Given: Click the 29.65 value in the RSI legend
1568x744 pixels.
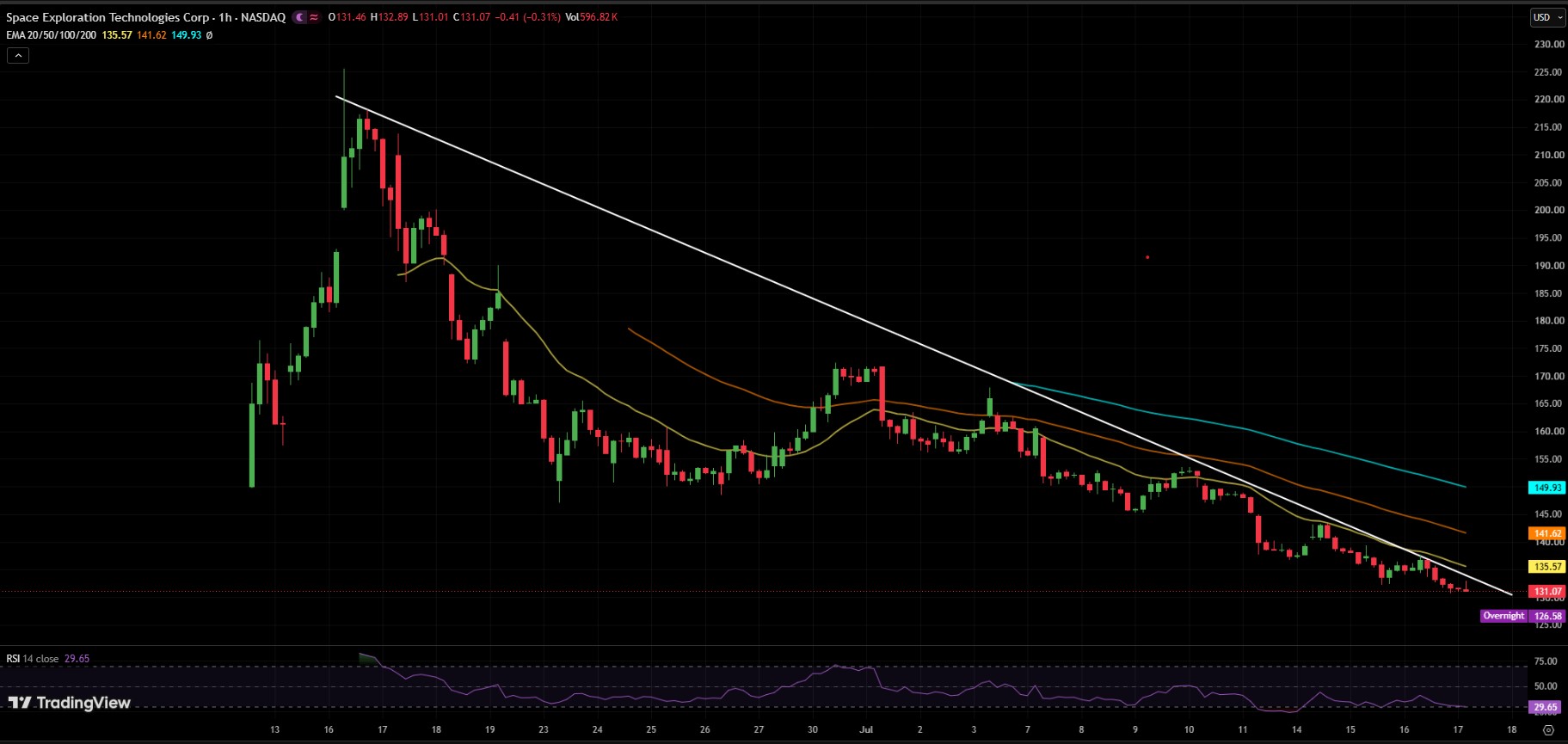Looking at the screenshot, I should pyautogui.click(x=77, y=659).
